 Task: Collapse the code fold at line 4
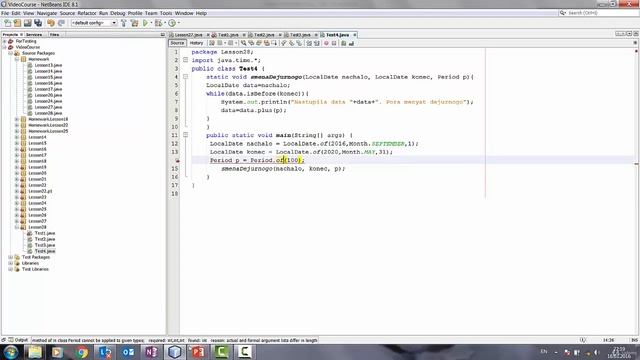(185, 77)
